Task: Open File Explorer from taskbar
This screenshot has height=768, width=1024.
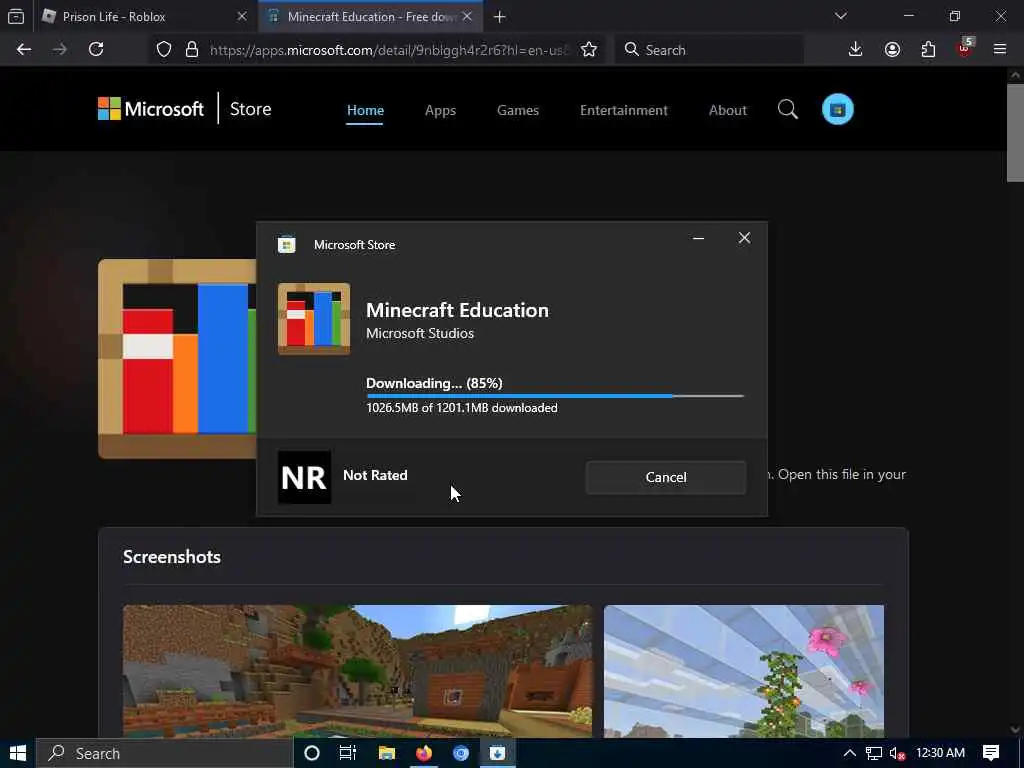Action: click(387, 754)
